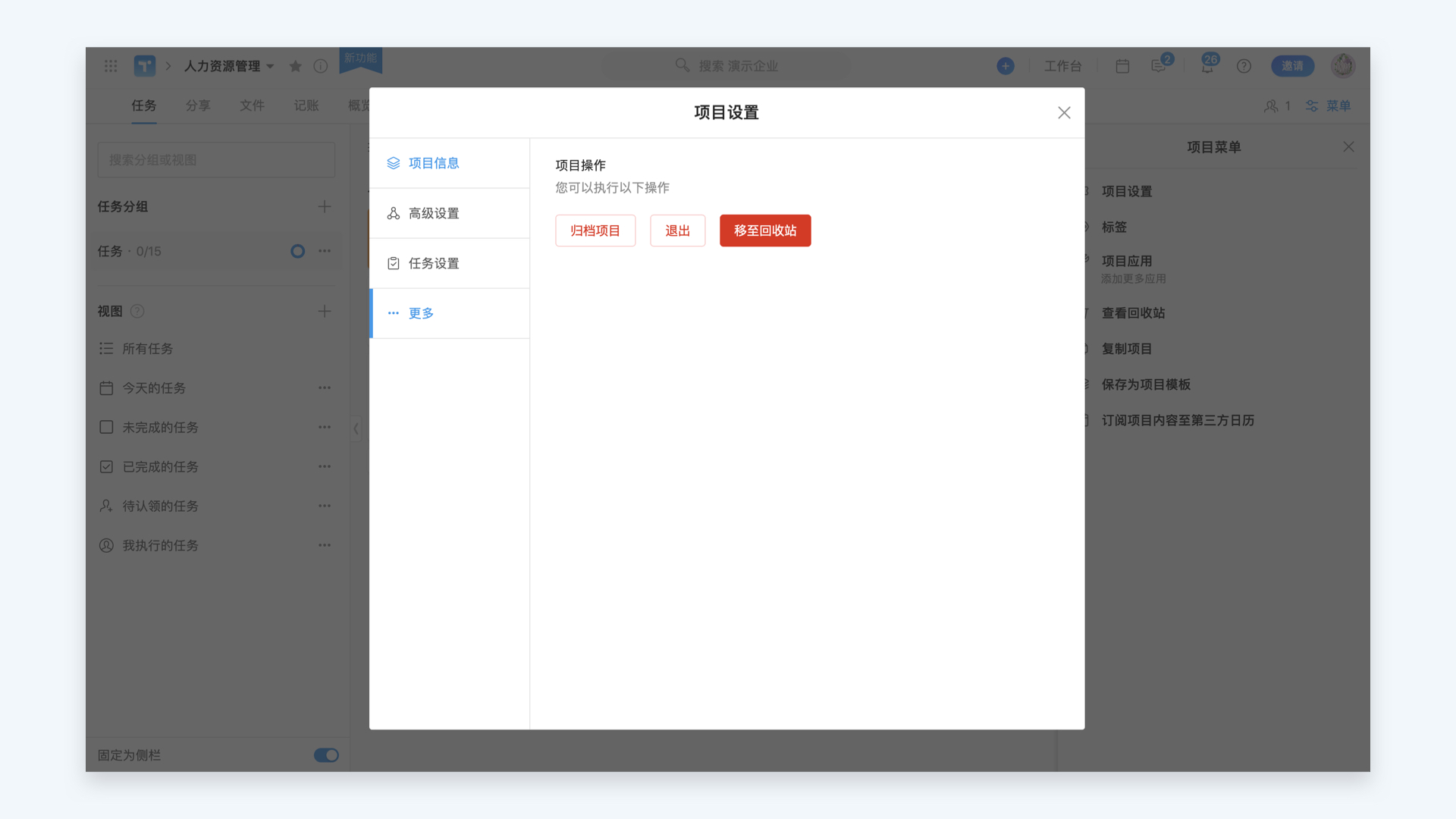Open 项目应用 in project menu
This screenshot has height=819, width=1456.
1126,261
